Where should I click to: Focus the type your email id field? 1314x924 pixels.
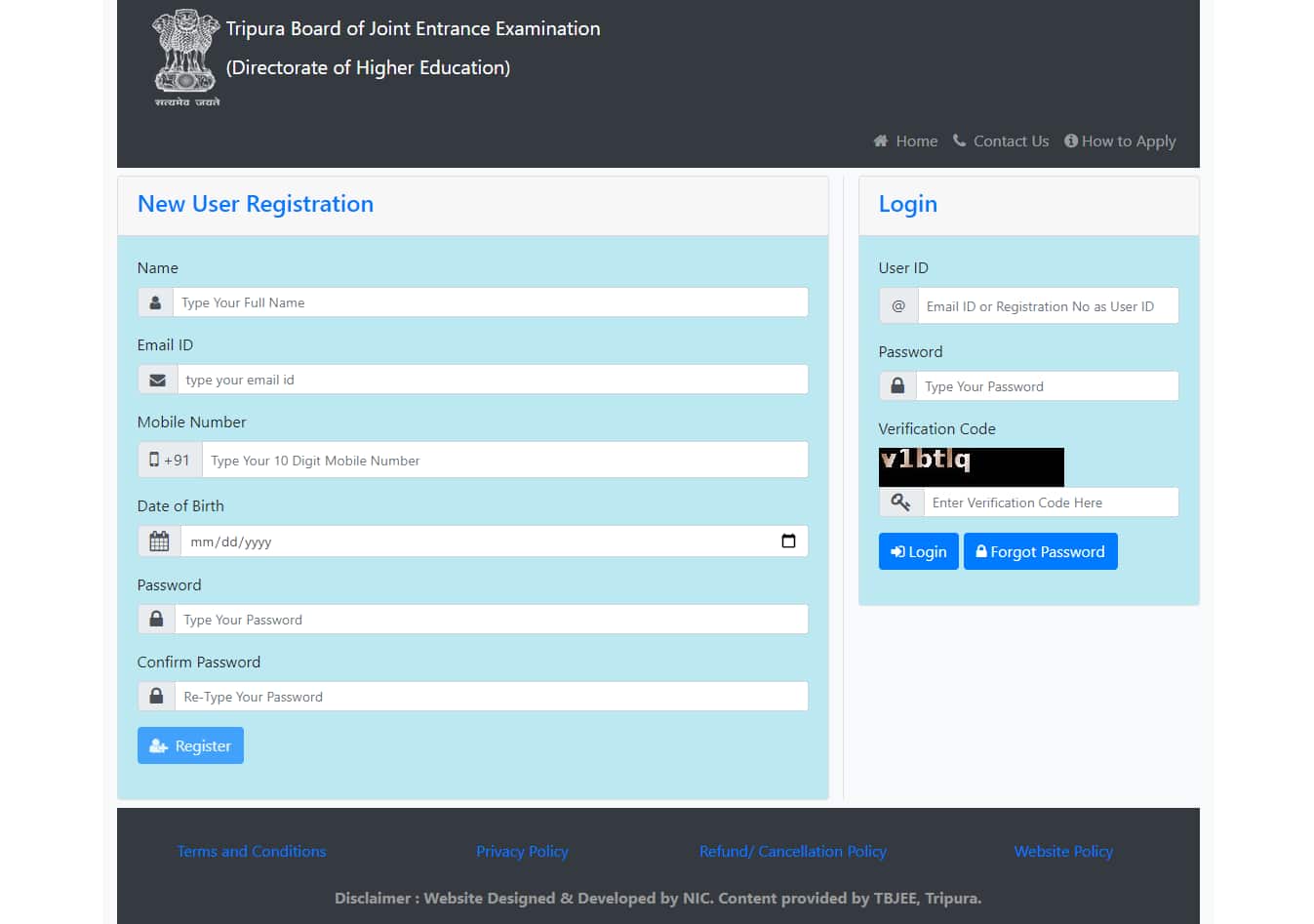(493, 380)
